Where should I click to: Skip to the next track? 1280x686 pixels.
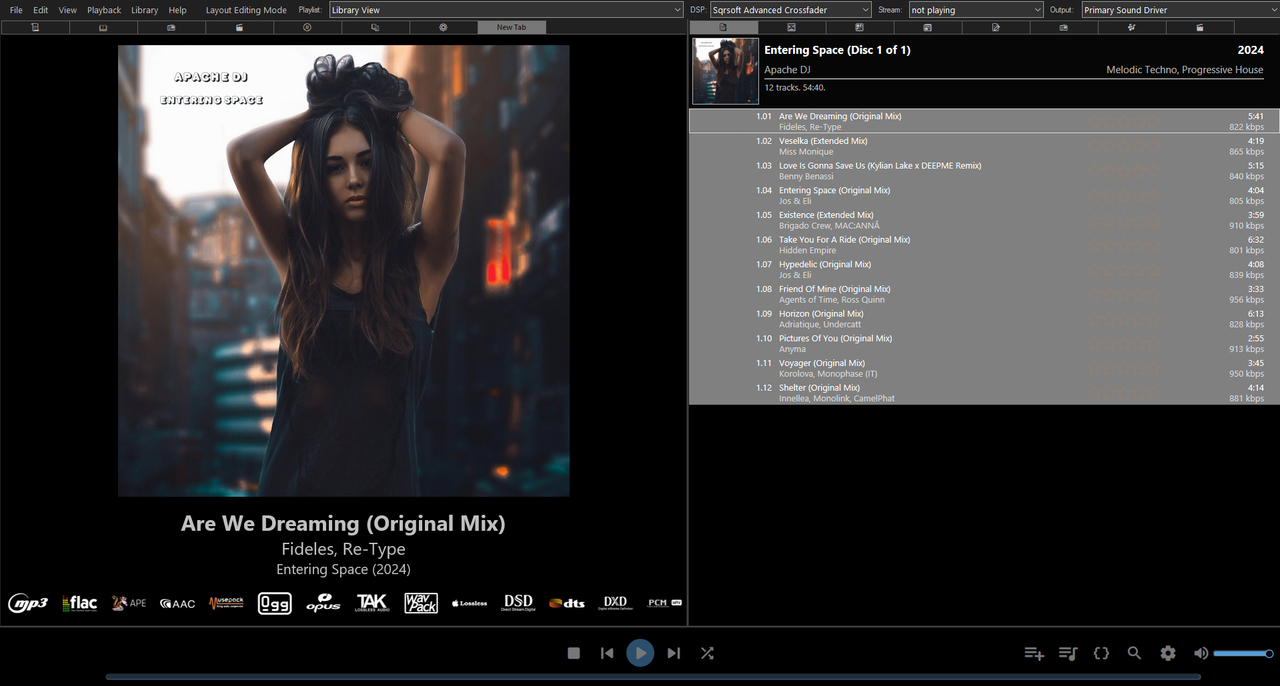click(674, 653)
